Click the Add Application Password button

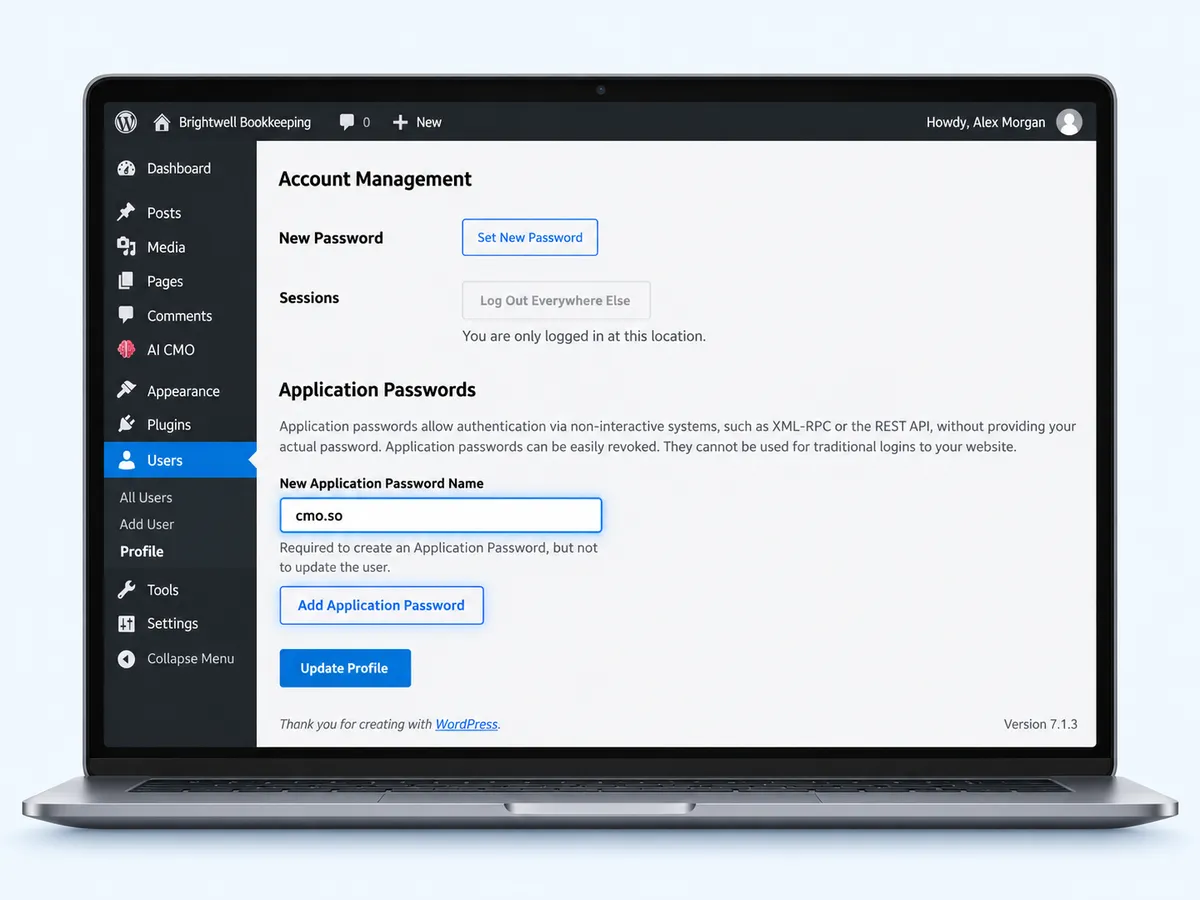click(382, 605)
